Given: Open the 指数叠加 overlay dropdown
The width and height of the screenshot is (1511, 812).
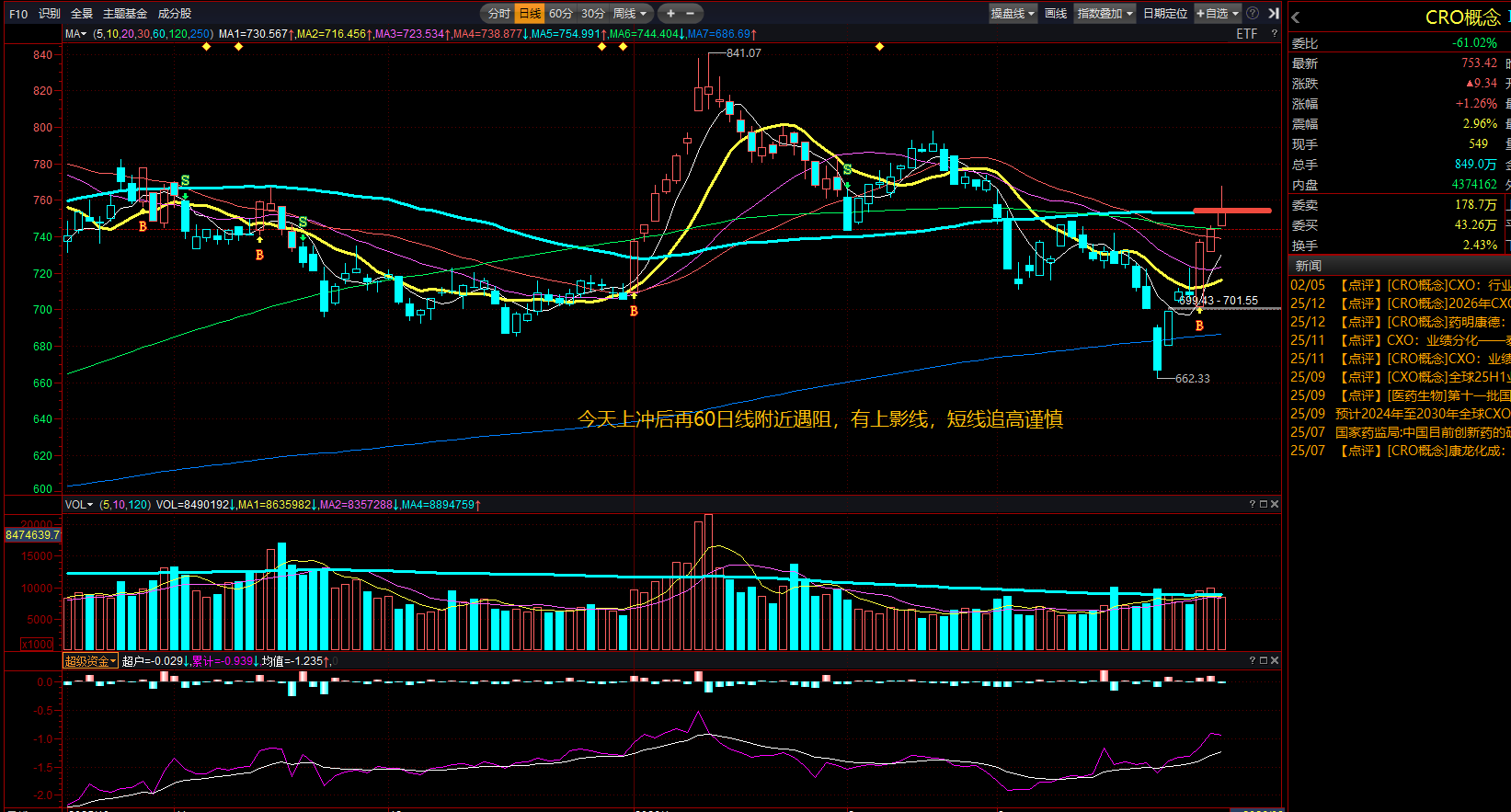Looking at the screenshot, I should click(1105, 13).
